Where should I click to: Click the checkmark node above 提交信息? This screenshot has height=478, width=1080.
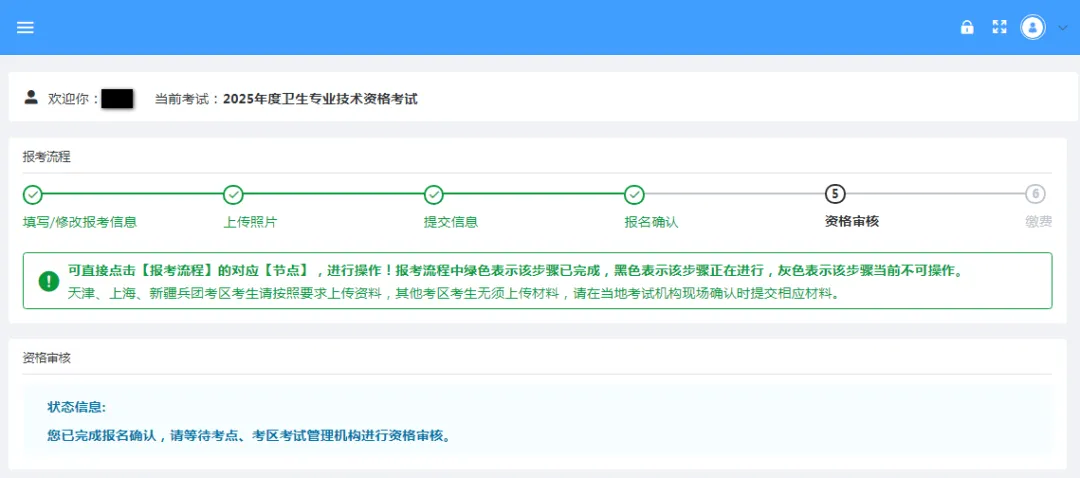434,194
